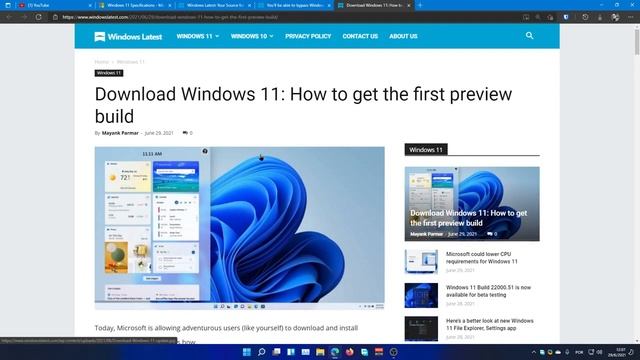Open the About Us menu item
This screenshot has width=640, height=360.
403,36
